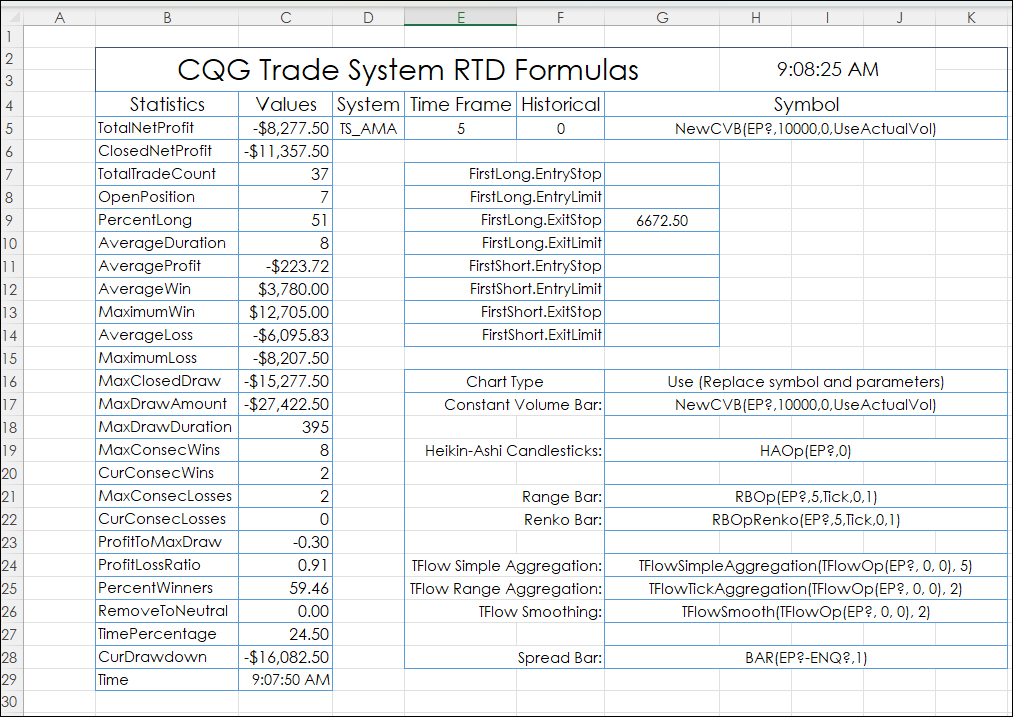
Task: Click the Statistics header cell
Action: (x=167, y=104)
